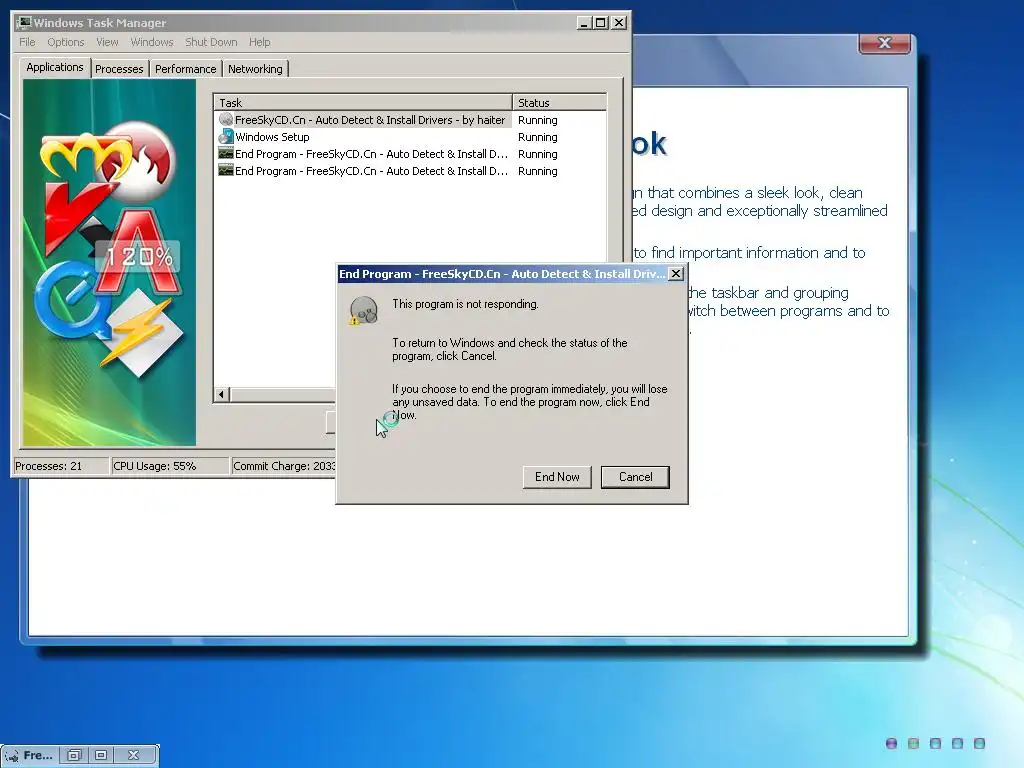Click the FreeSkyCD.Cn task row disc icon
The width and height of the screenshot is (1024, 768).
coord(226,120)
